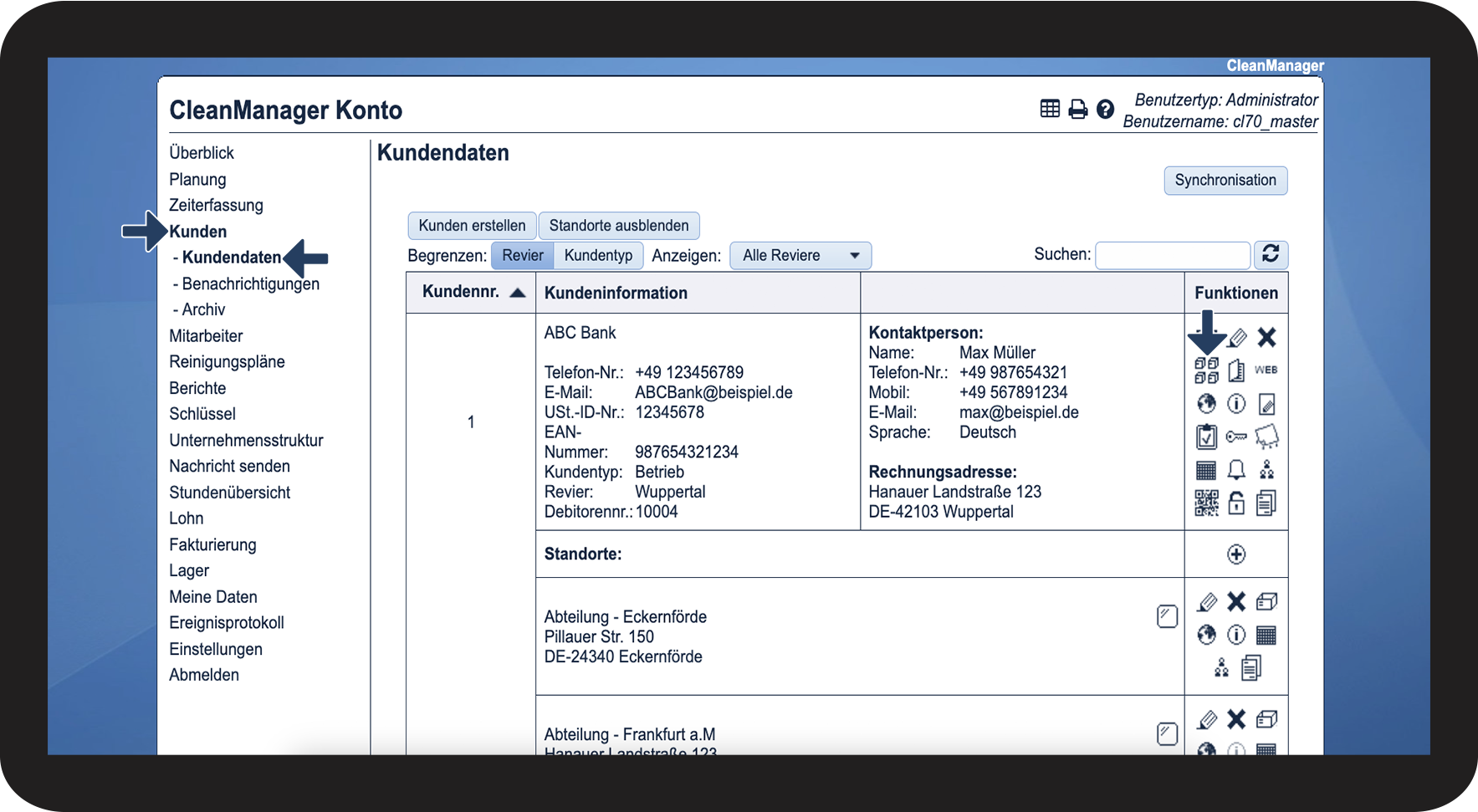
Task: Edit the Eckernförde location with pencil icon
Action: [1207, 602]
